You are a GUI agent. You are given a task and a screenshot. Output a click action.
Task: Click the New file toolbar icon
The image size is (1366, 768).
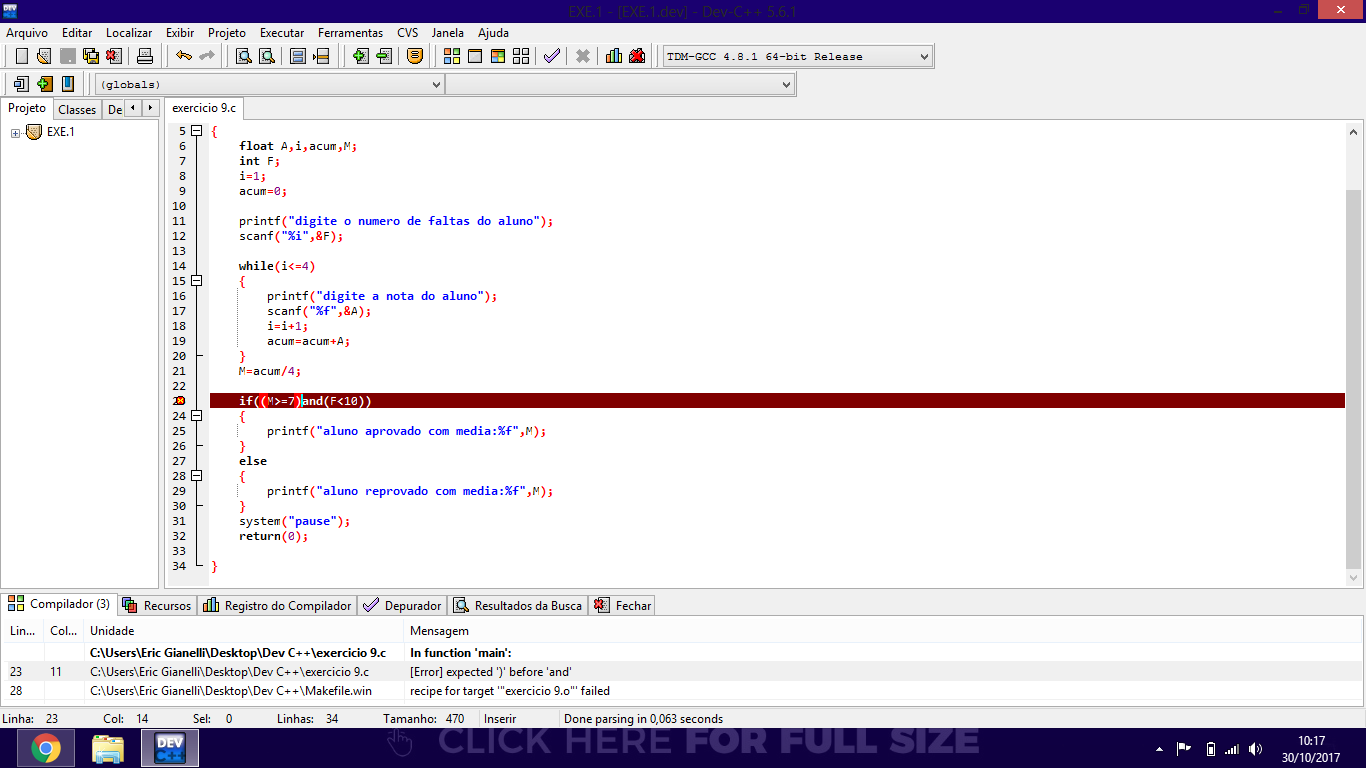pos(21,56)
